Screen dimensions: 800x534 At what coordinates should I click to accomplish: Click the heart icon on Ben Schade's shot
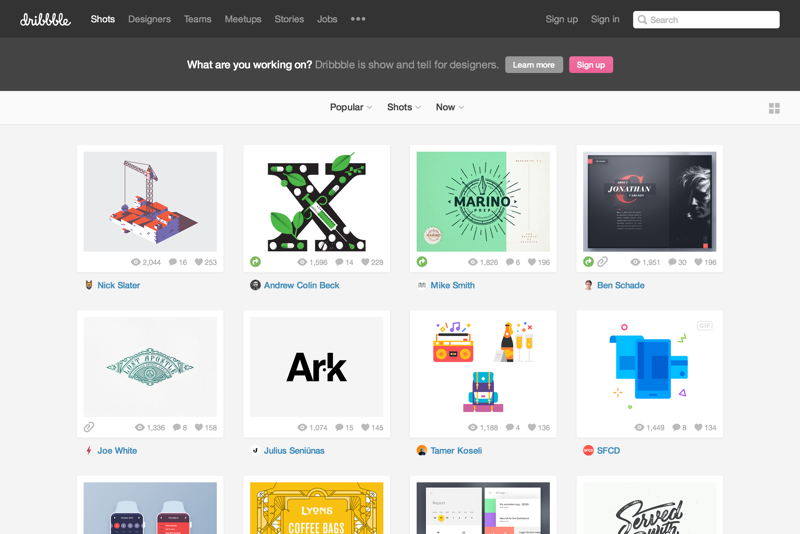click(x=698, y=262)
